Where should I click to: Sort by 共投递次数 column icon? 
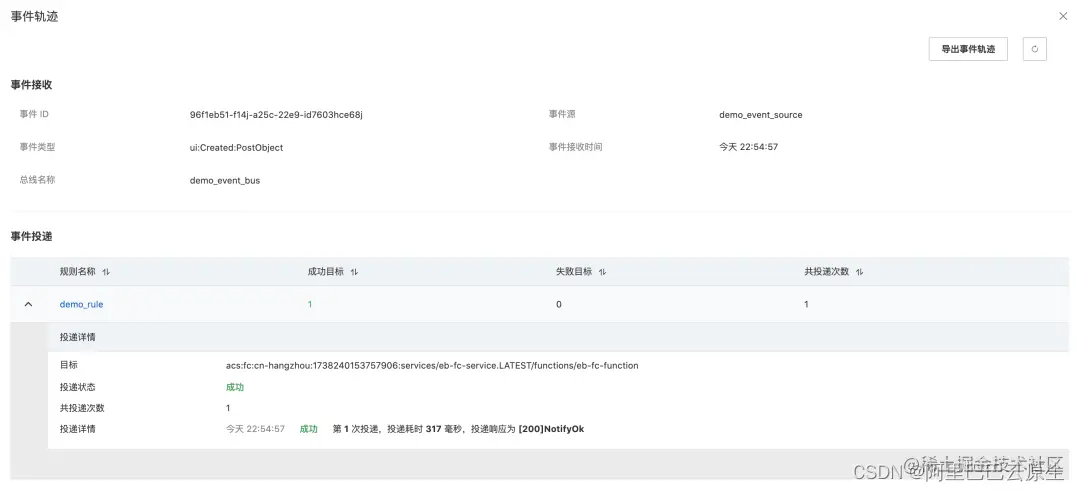click(x=859, y=272)
